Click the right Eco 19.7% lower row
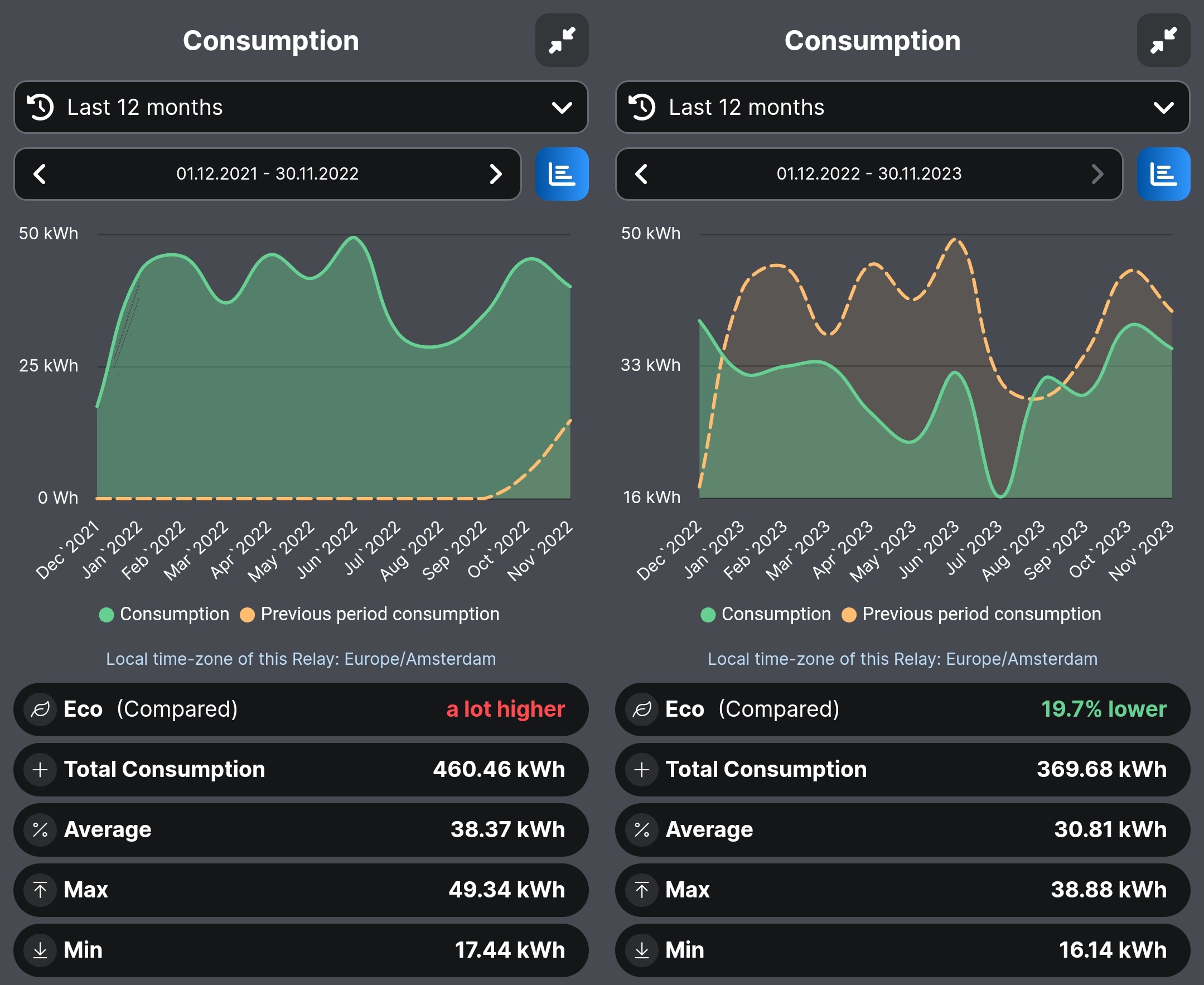The image size is (1204, 985). pyautogui.click(x=902, y=709)
